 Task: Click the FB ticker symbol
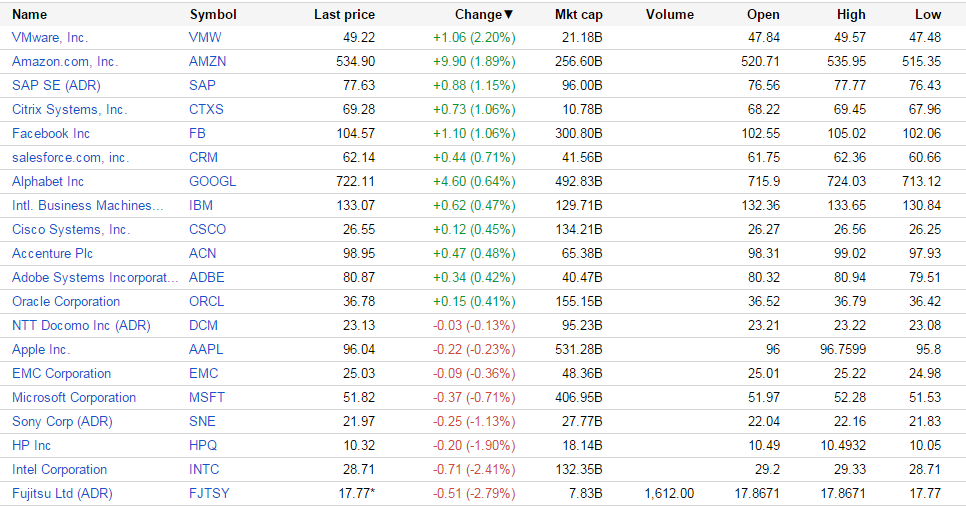(197, 133)
